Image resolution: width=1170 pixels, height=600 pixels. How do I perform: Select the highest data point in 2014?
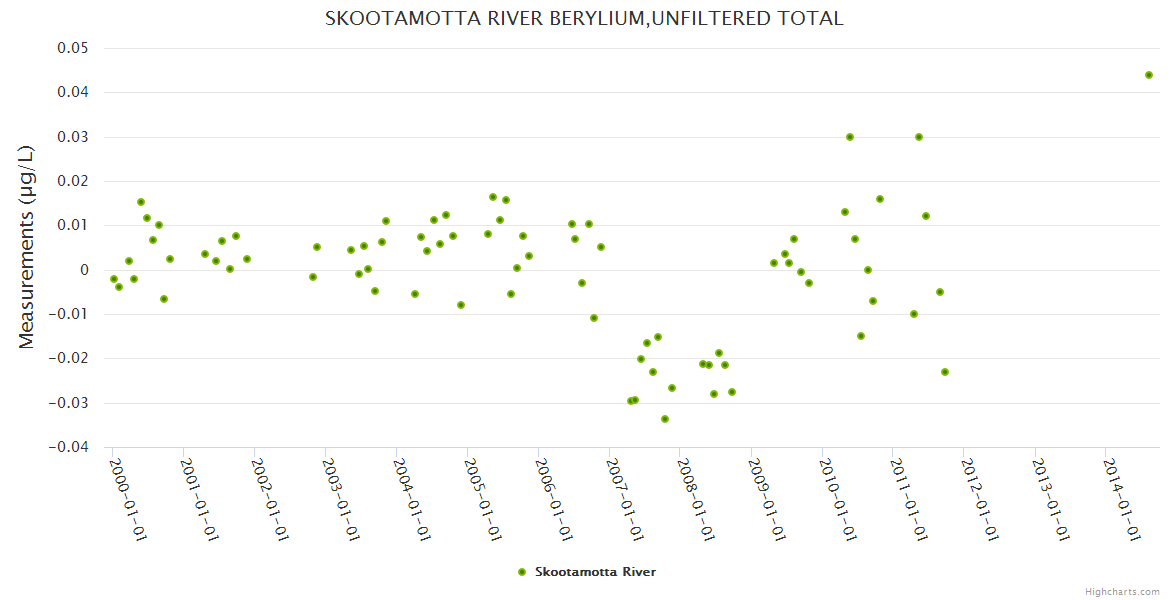pos(1149,75)
